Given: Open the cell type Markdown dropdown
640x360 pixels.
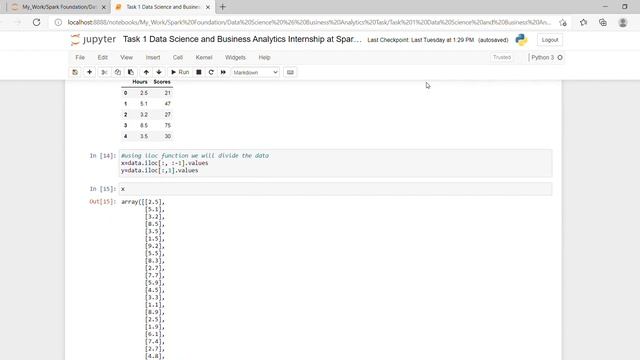Looking at the screenshot, I should pos(256,72).
